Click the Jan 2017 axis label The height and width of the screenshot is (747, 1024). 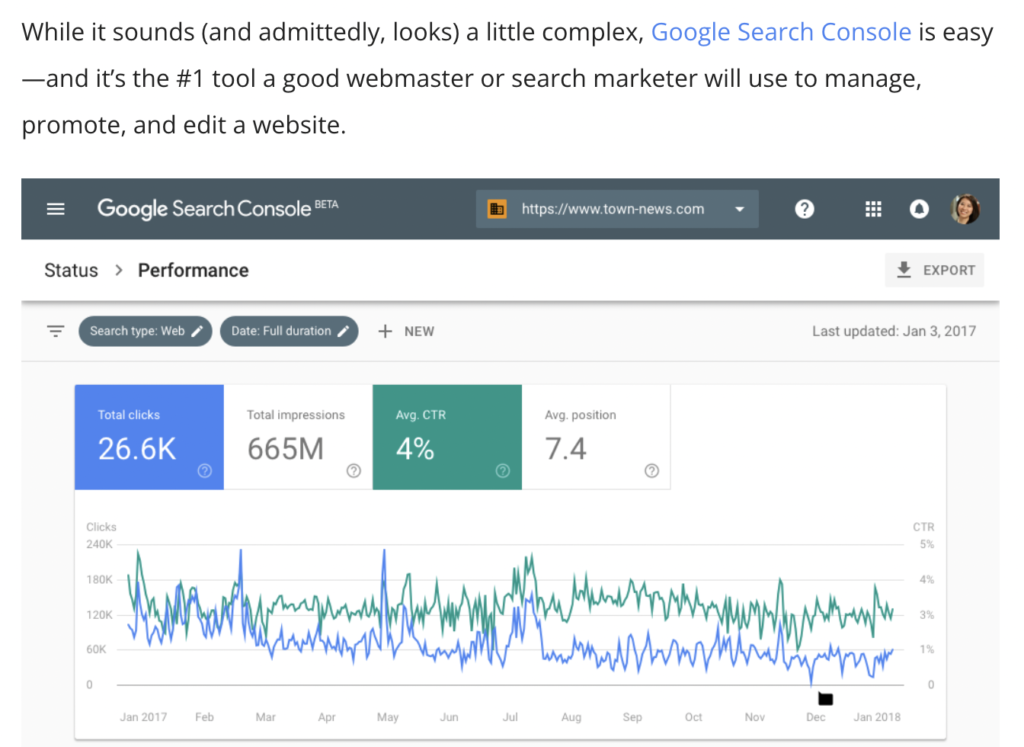click(143, 717)
